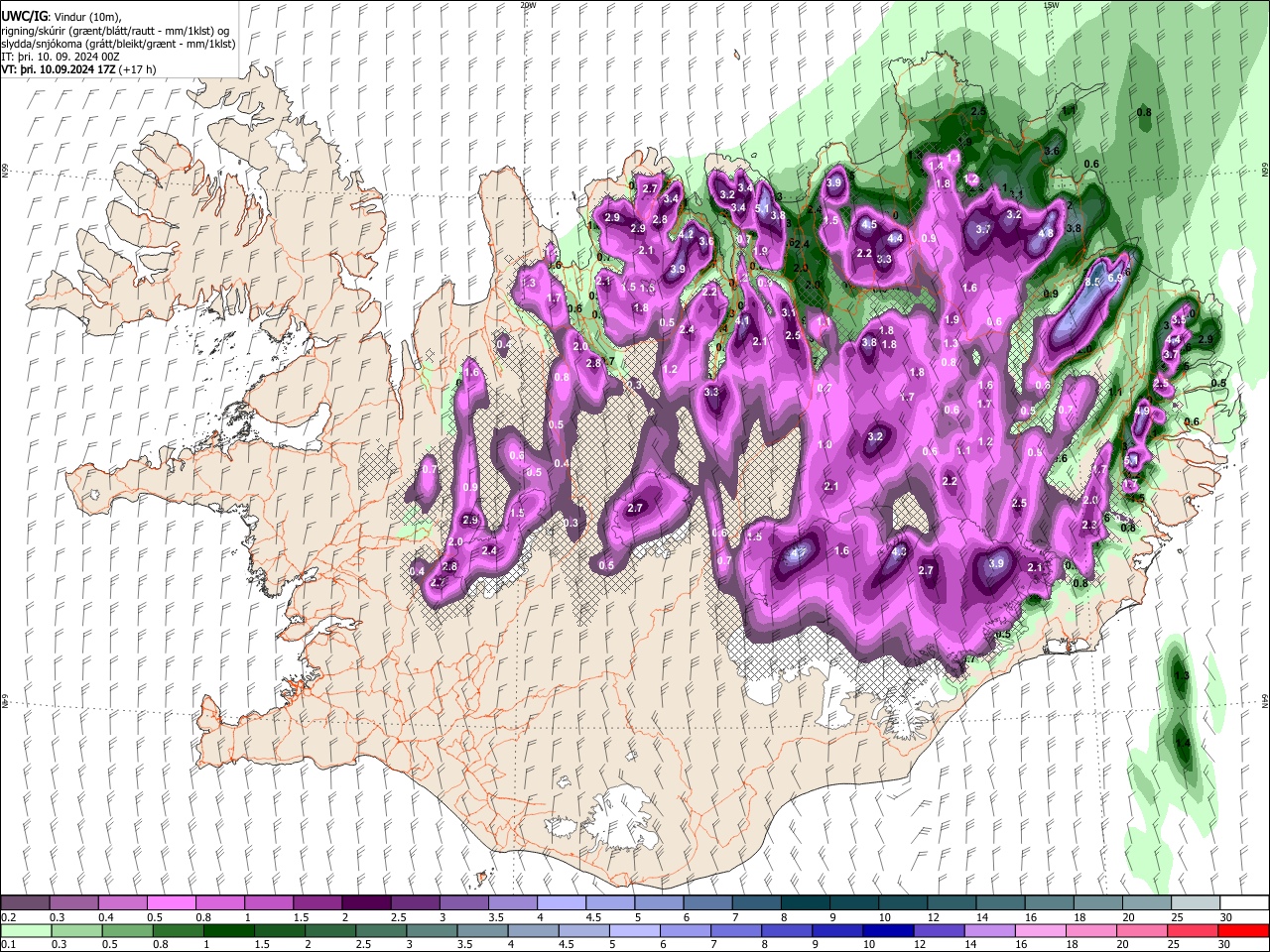1270x952 pixels.
Task: Click upper legend swatch between 25 and 30
Action: click(1197, 903)
